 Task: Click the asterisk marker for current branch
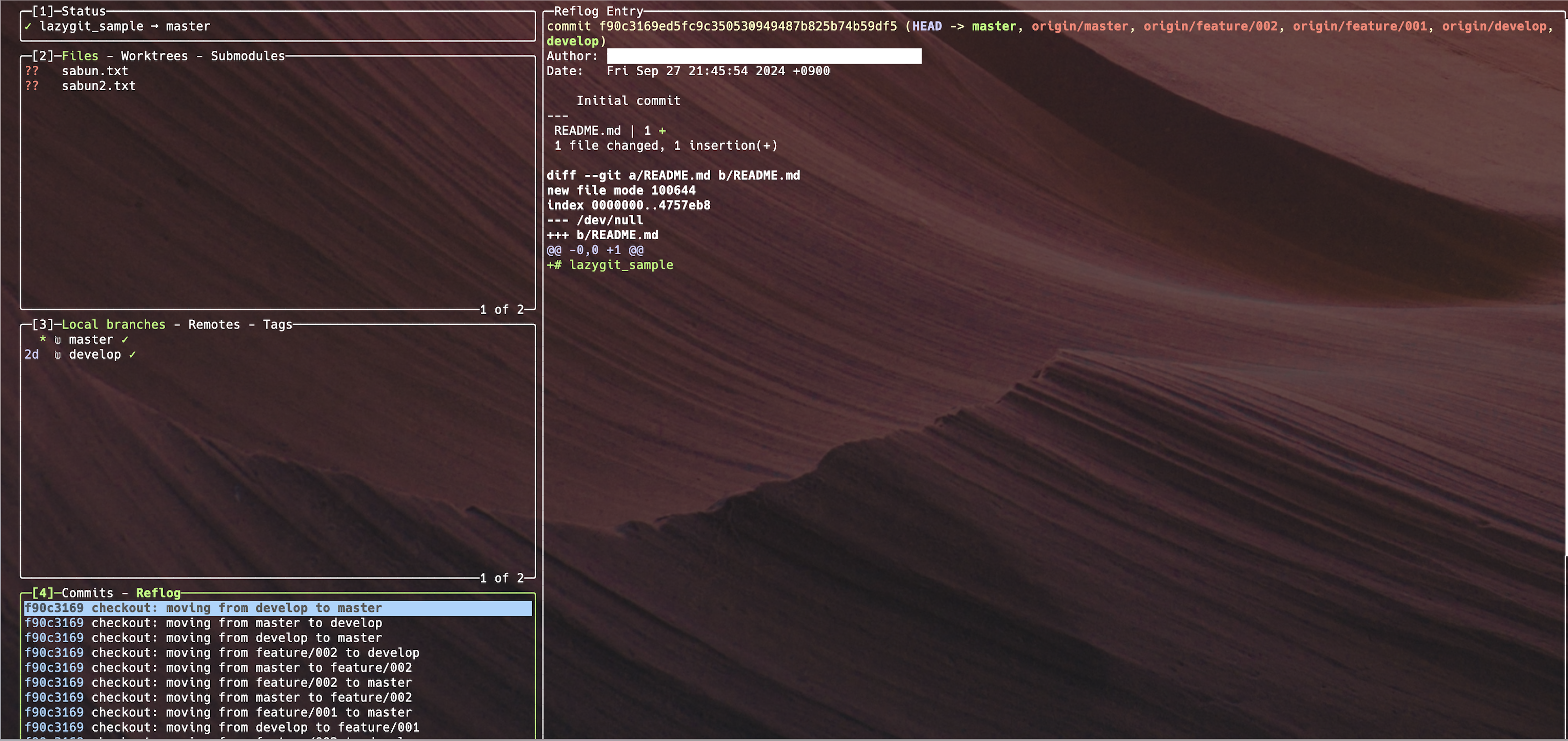(43, 339)
